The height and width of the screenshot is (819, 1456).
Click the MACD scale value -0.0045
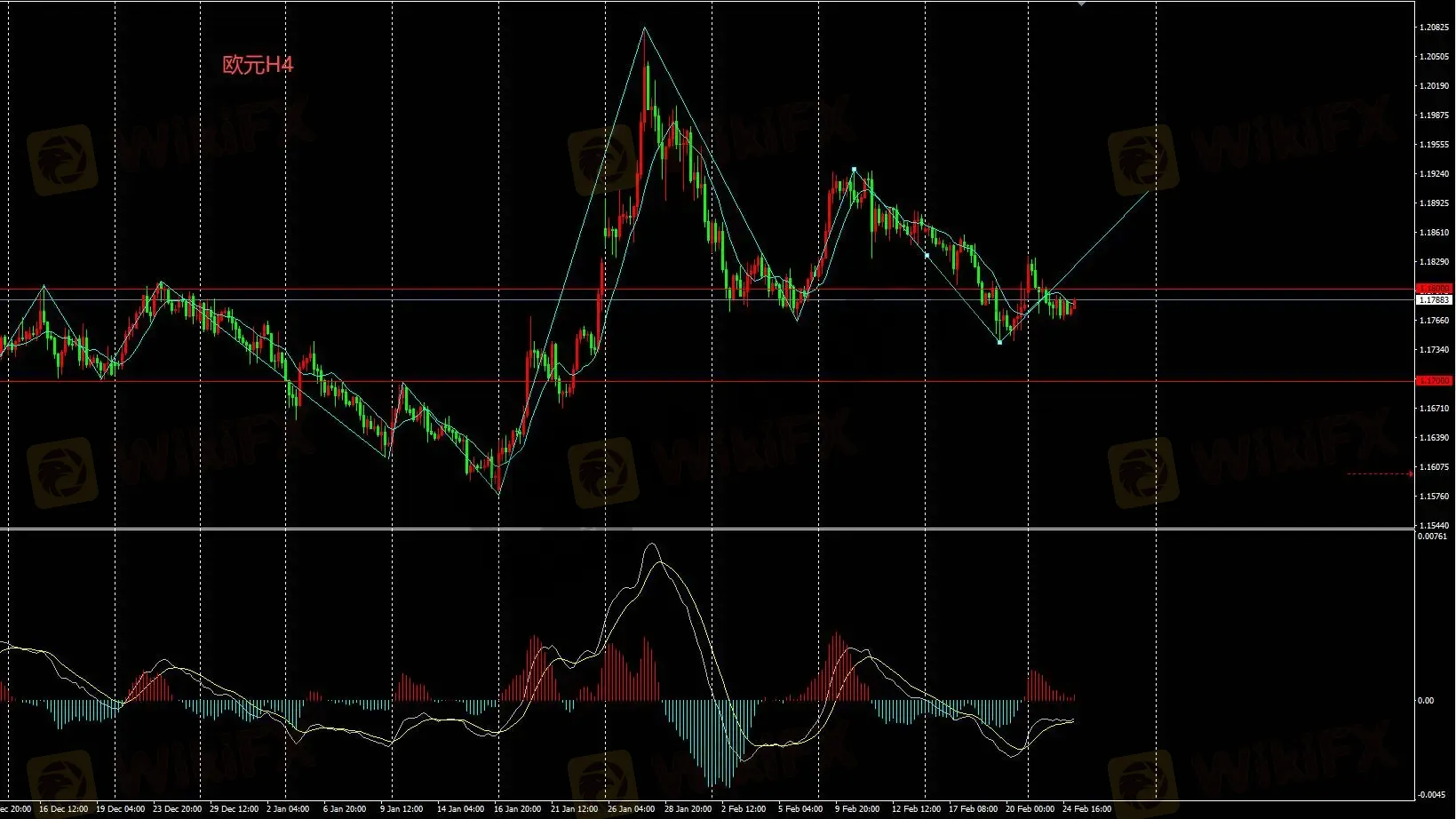[1433, 794]
